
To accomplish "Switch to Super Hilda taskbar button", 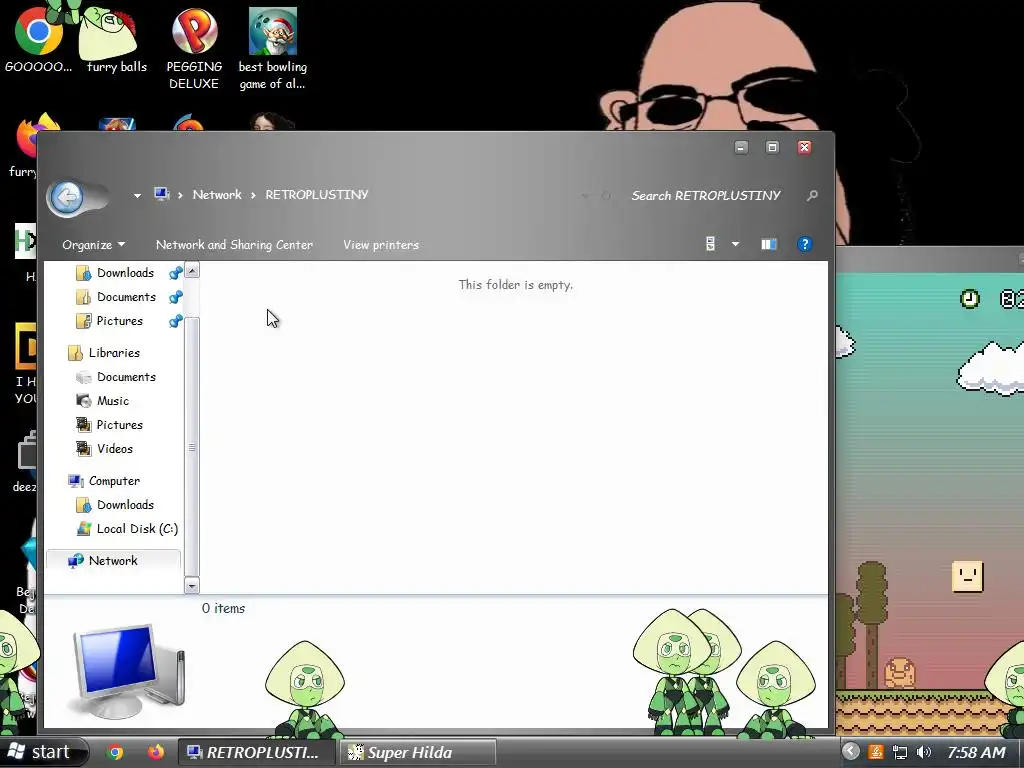I will tap(418, 752).
